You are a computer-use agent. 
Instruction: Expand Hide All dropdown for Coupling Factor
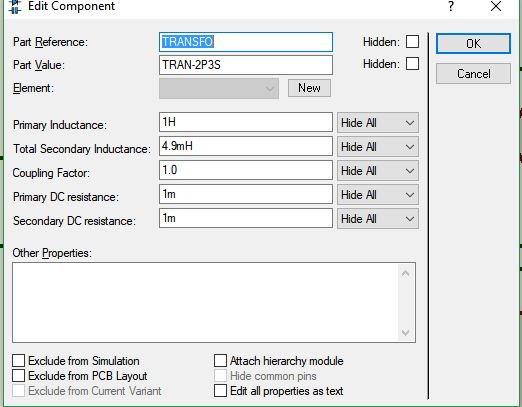(x=378, y=171)
